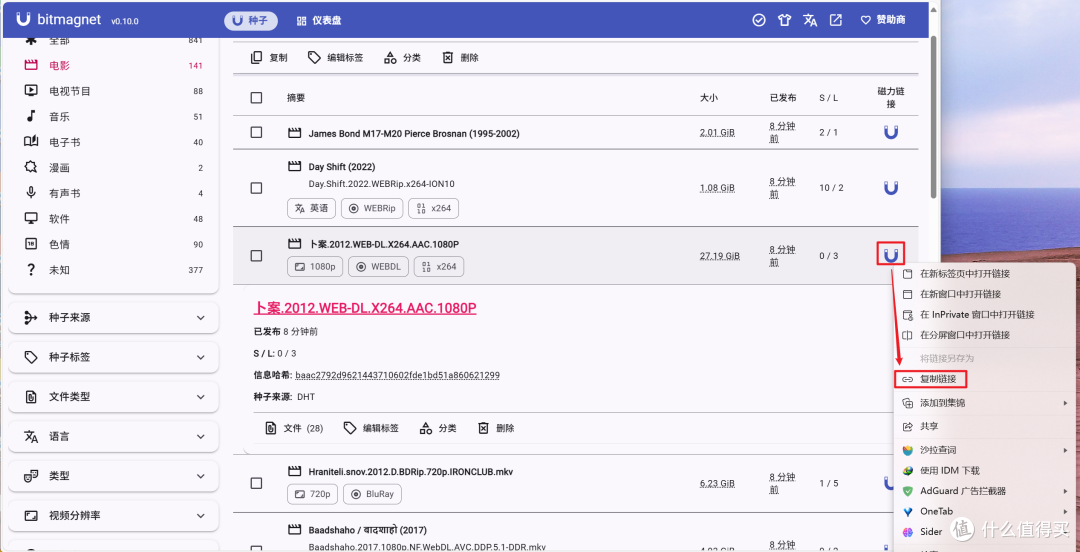The width and height of the screenshot is (1080, 552).
Task: Open the language translate icon in header
Action: pyautogui.click(x=810, y=21)
